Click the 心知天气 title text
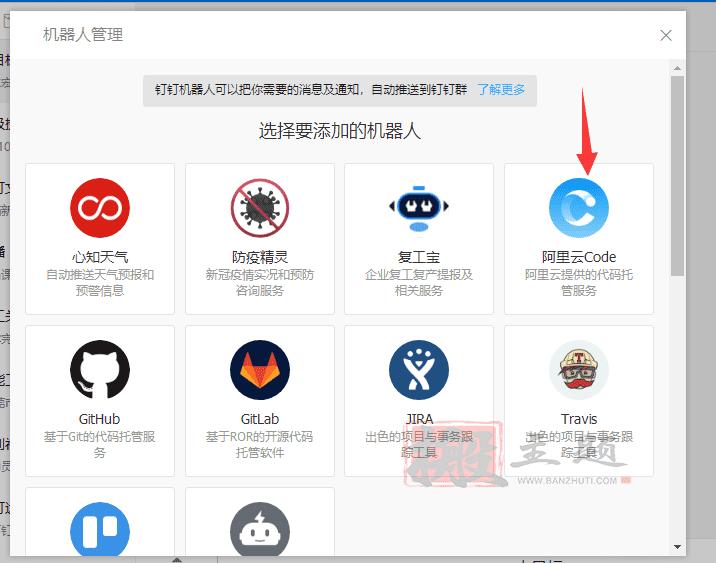716x563 pixels. pos(100,257)
